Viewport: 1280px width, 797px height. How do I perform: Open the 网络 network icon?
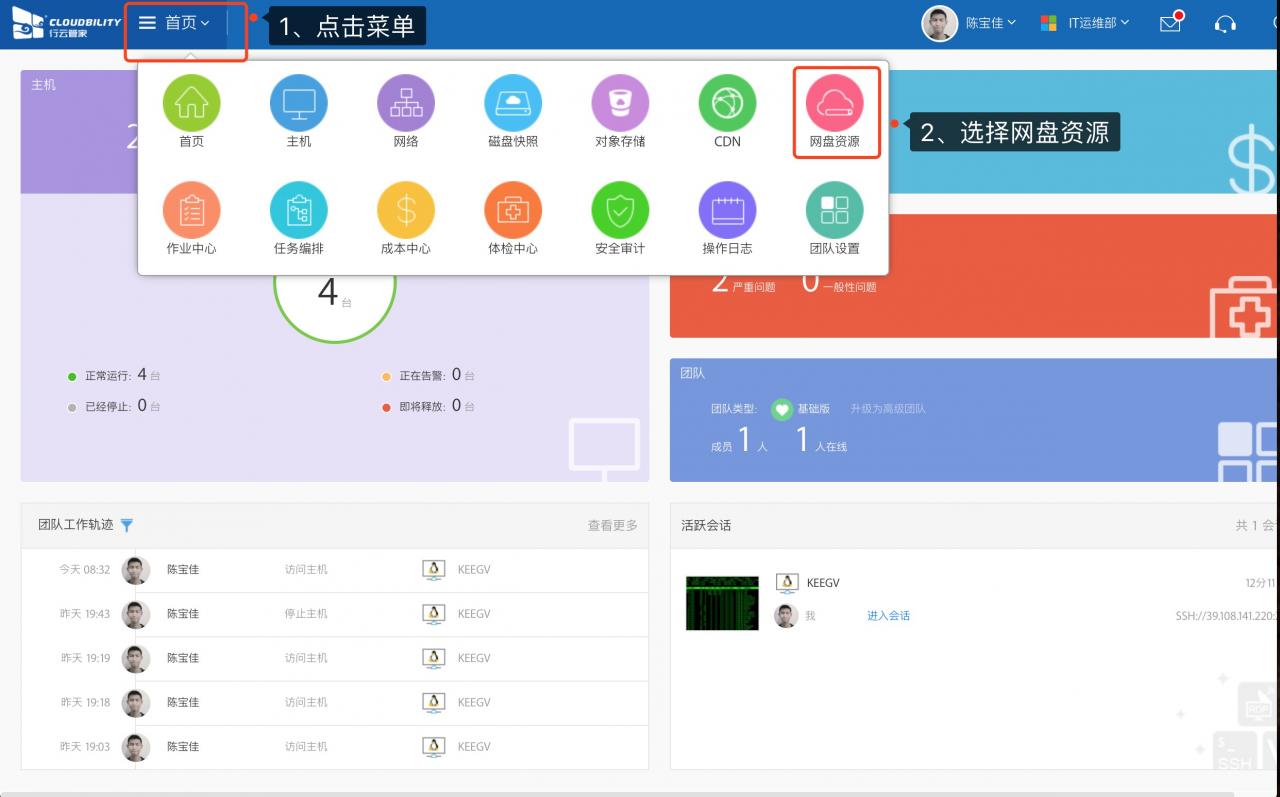point(405,103)
